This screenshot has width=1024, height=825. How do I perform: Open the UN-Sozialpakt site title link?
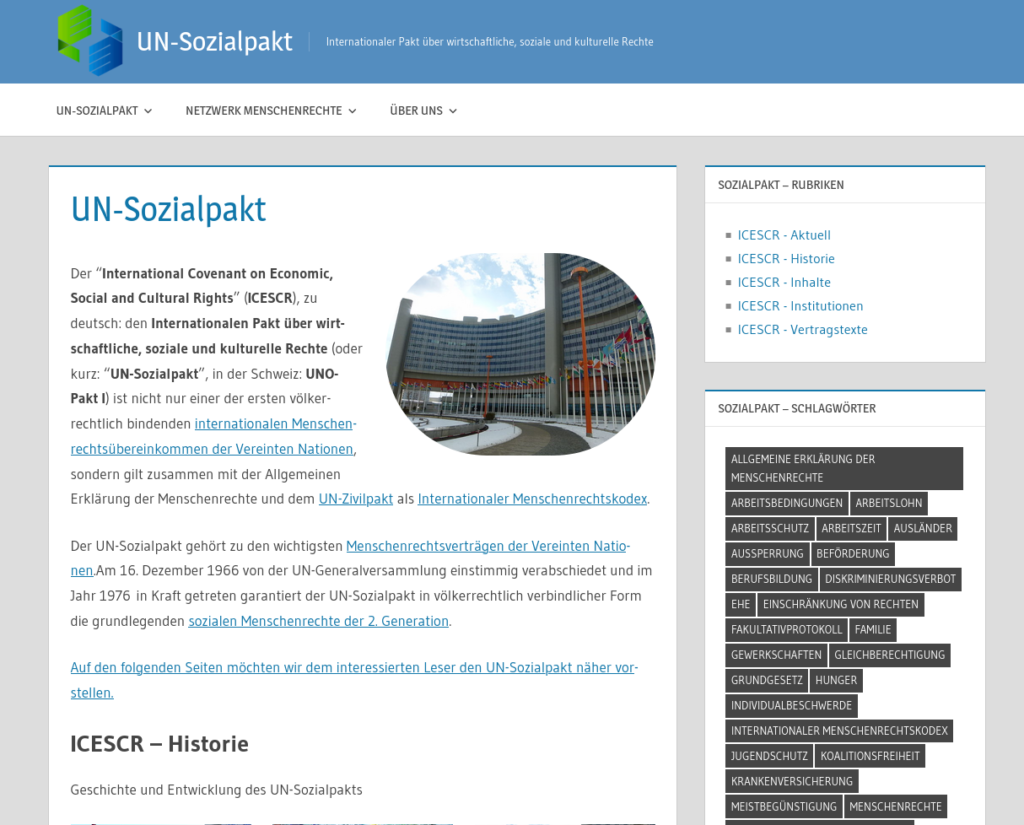pos(214,42)
